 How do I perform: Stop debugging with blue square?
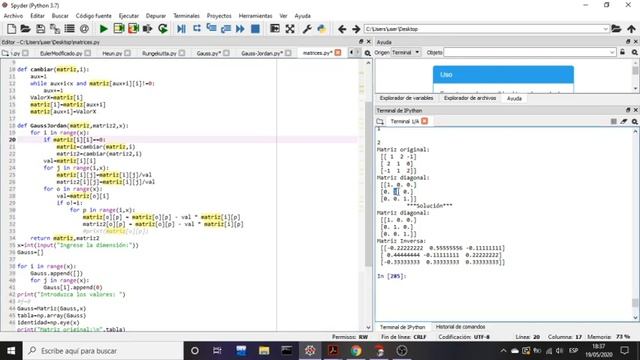pos(255,29)
